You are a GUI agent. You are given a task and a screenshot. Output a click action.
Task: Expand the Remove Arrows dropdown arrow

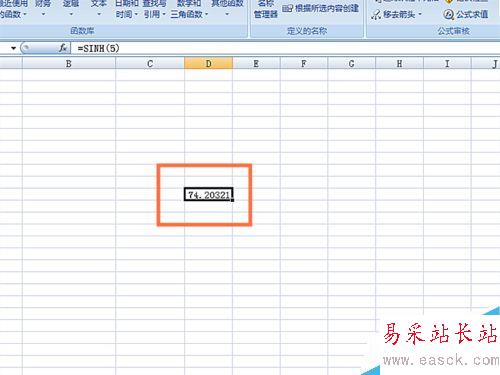tap(420, 15)
